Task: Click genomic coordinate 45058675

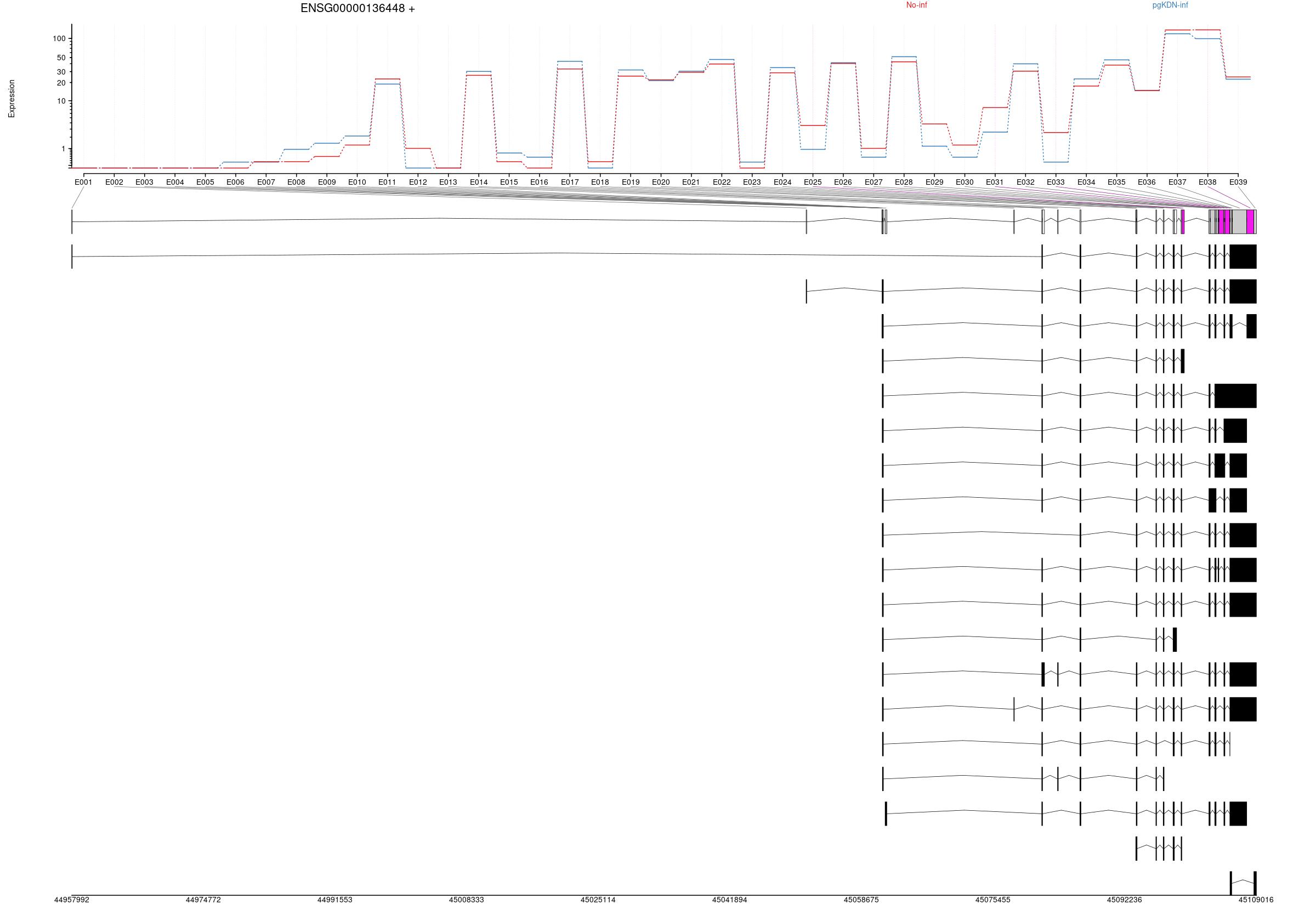Action: coord(861,900)
